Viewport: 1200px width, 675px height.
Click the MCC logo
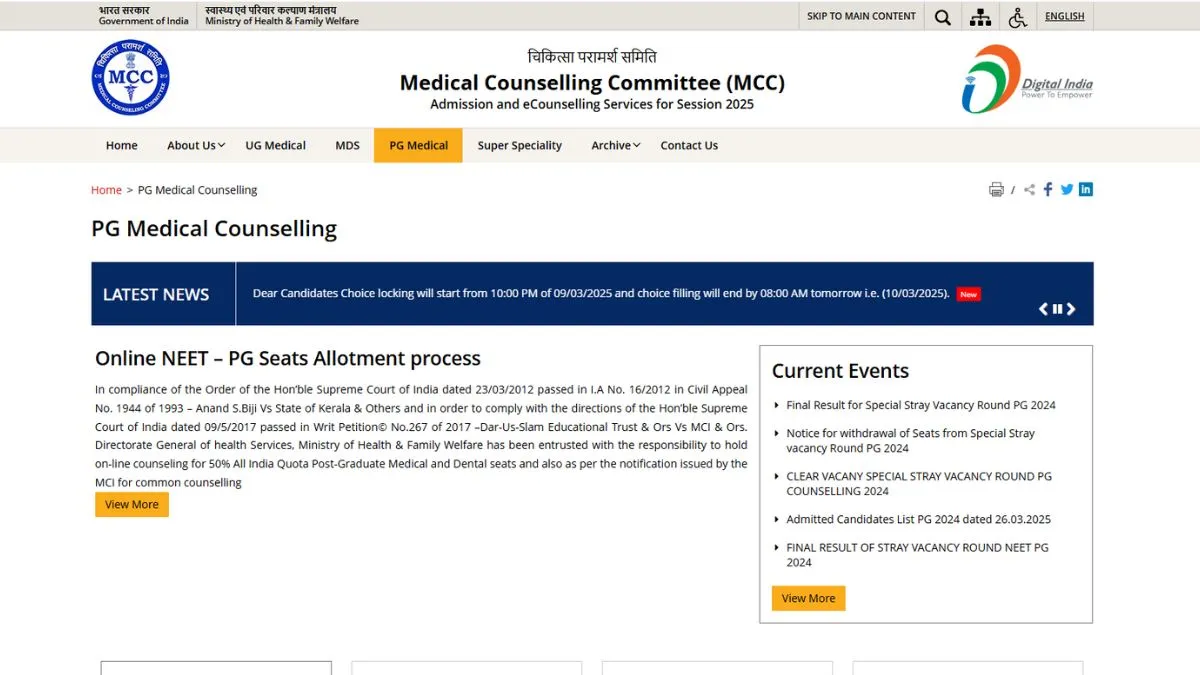pyautogui.click(x=130, y=77)
